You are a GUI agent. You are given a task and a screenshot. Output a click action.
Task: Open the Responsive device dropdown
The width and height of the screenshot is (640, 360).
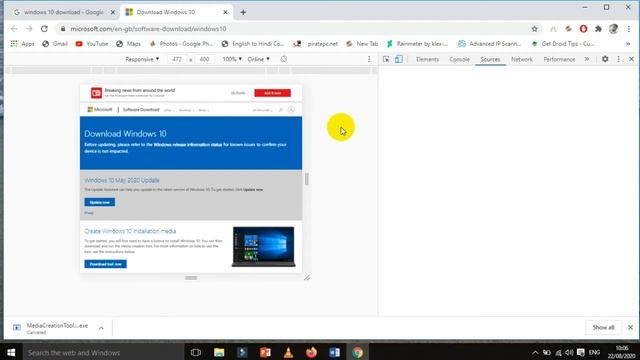tap(142, 59)
